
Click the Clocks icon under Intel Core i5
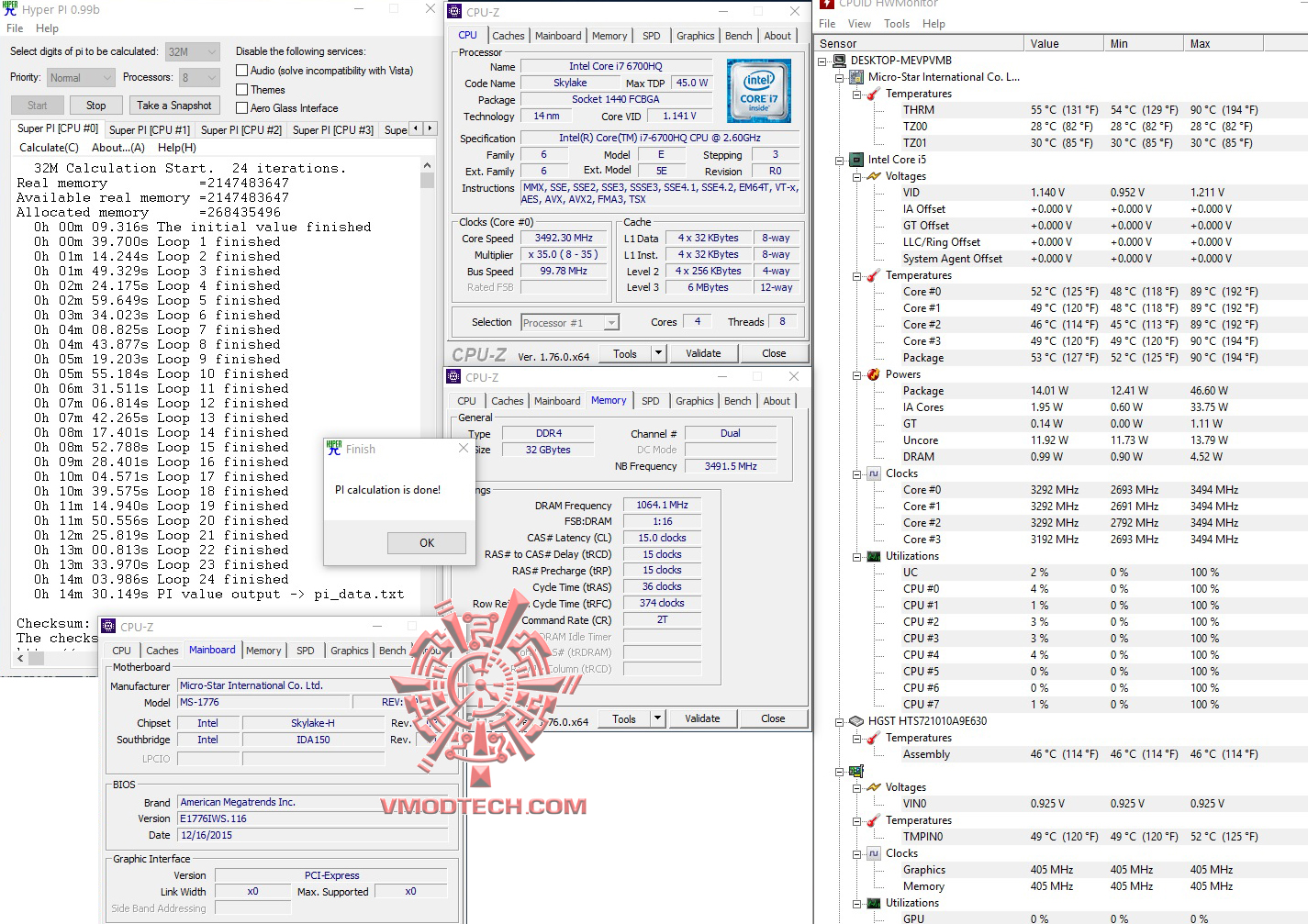click(x=874, y=473)
